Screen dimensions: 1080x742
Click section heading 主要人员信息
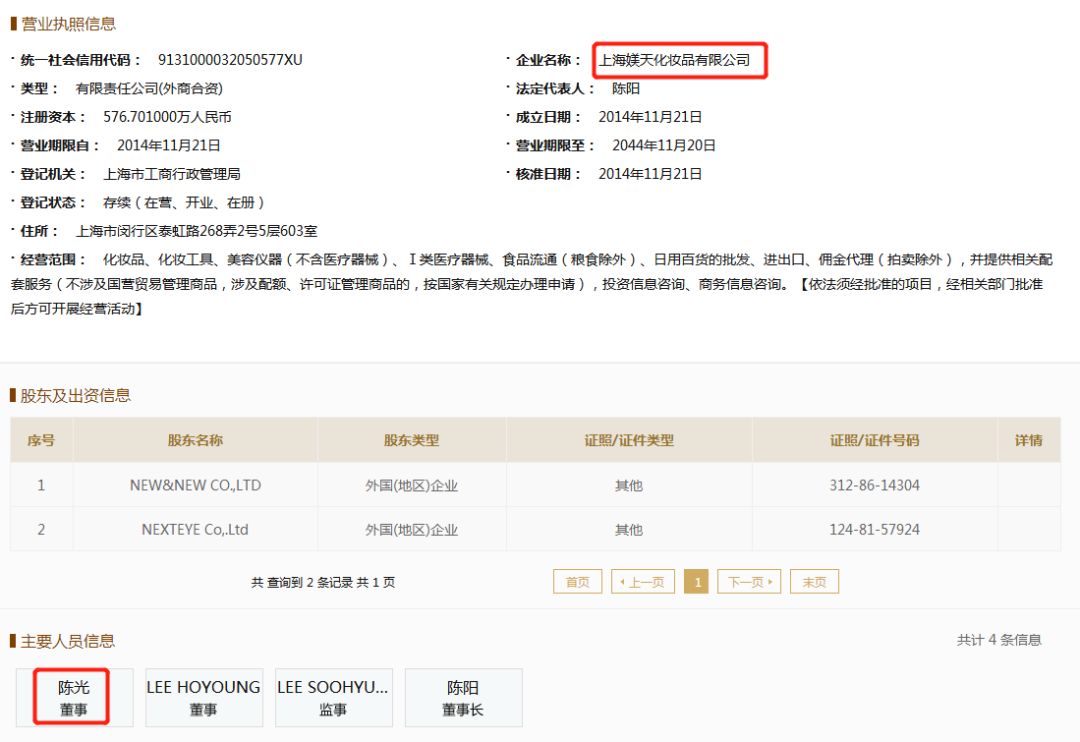click(x=68, y=641)
